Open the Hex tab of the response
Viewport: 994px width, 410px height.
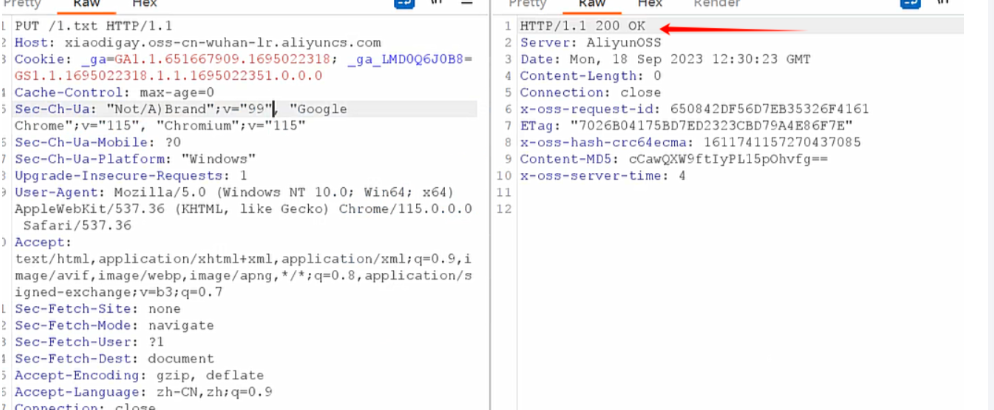point(651,4)
